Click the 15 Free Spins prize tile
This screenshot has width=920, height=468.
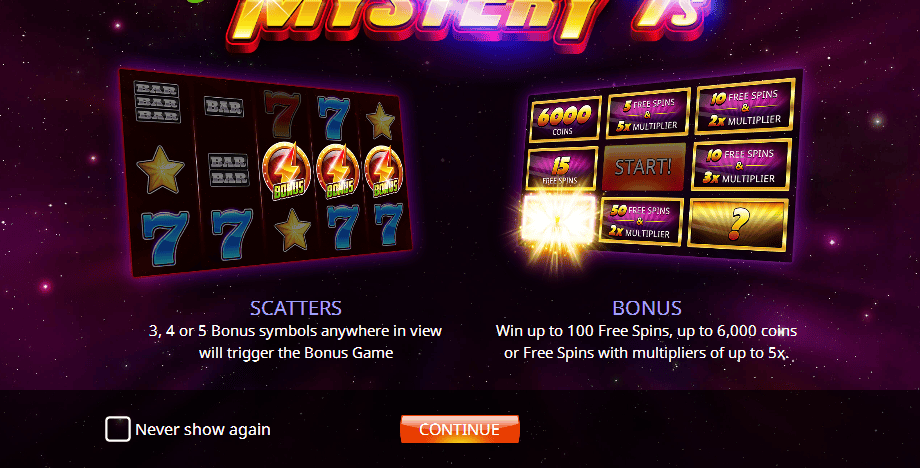pos(562,168)
